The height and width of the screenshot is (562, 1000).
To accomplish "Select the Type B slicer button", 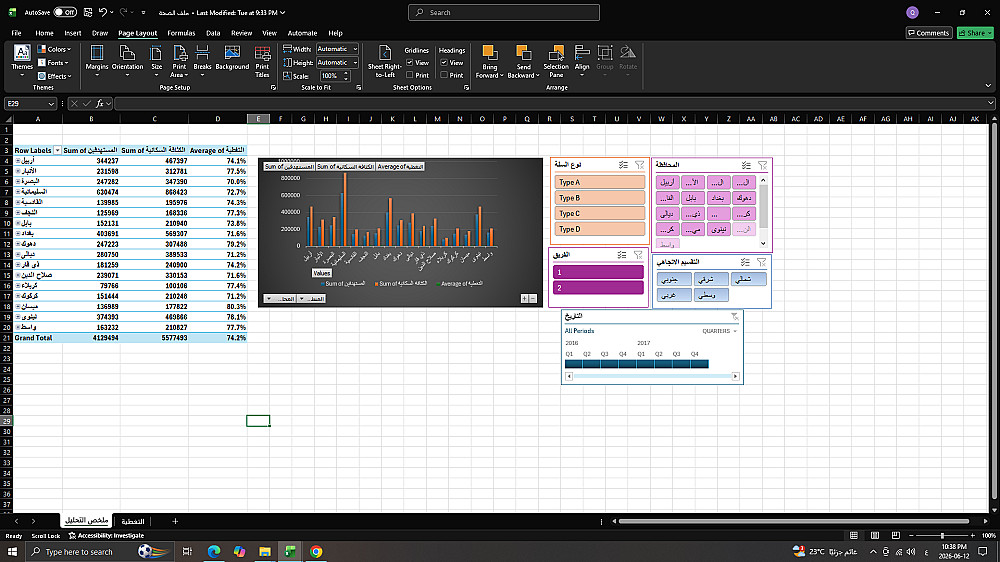I will point(599,198).
